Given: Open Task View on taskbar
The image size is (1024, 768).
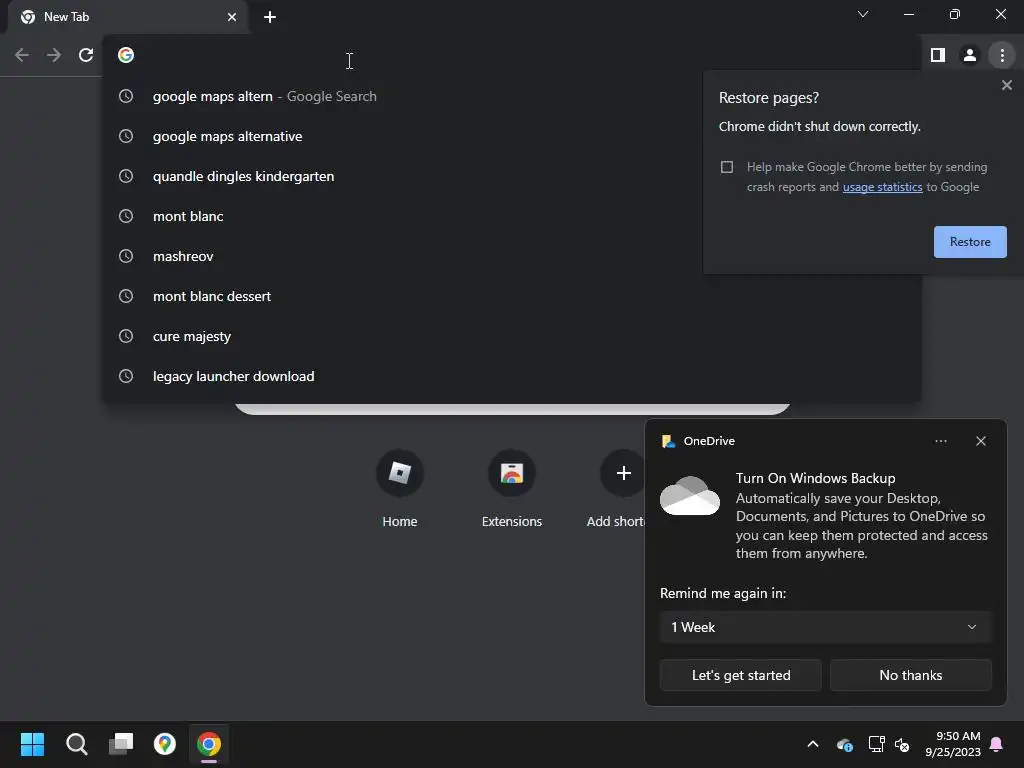Looking at the screenshot, I should point(121,744).
